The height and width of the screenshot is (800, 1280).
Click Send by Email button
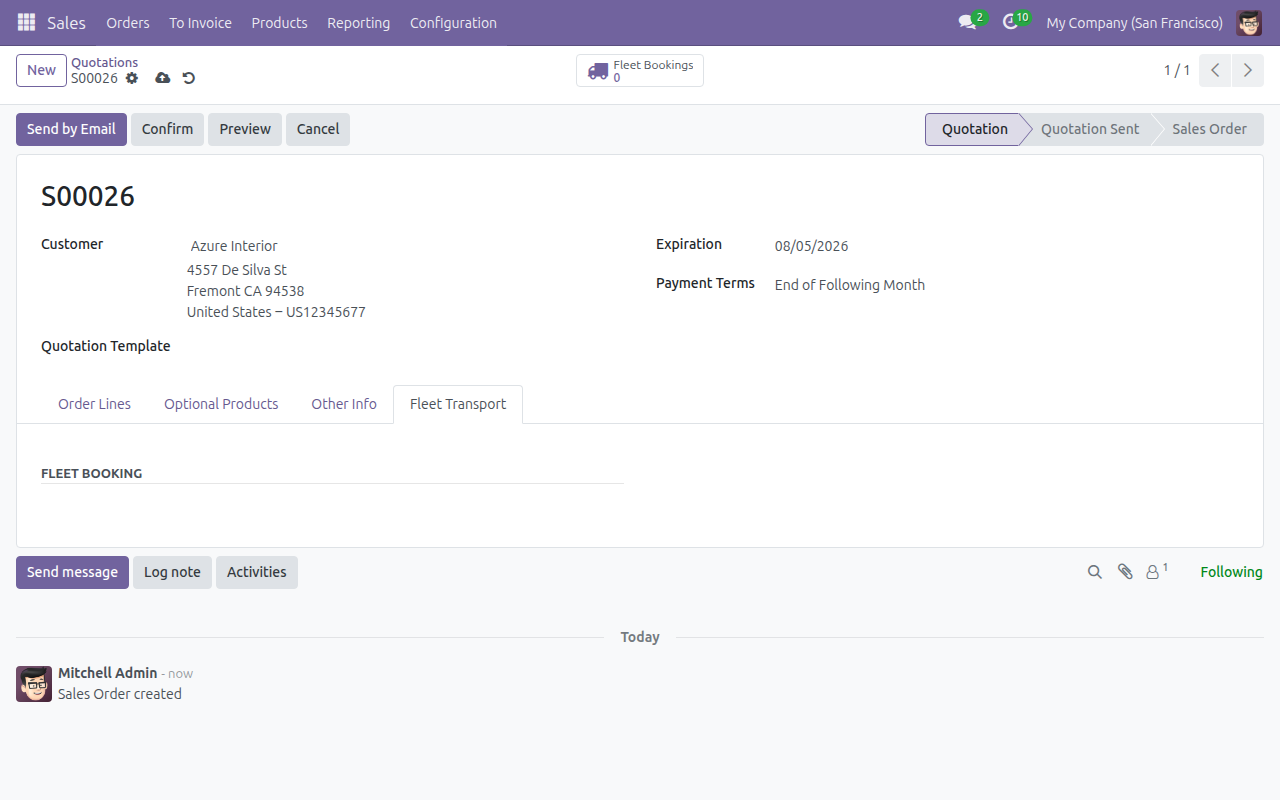(71, 129)
